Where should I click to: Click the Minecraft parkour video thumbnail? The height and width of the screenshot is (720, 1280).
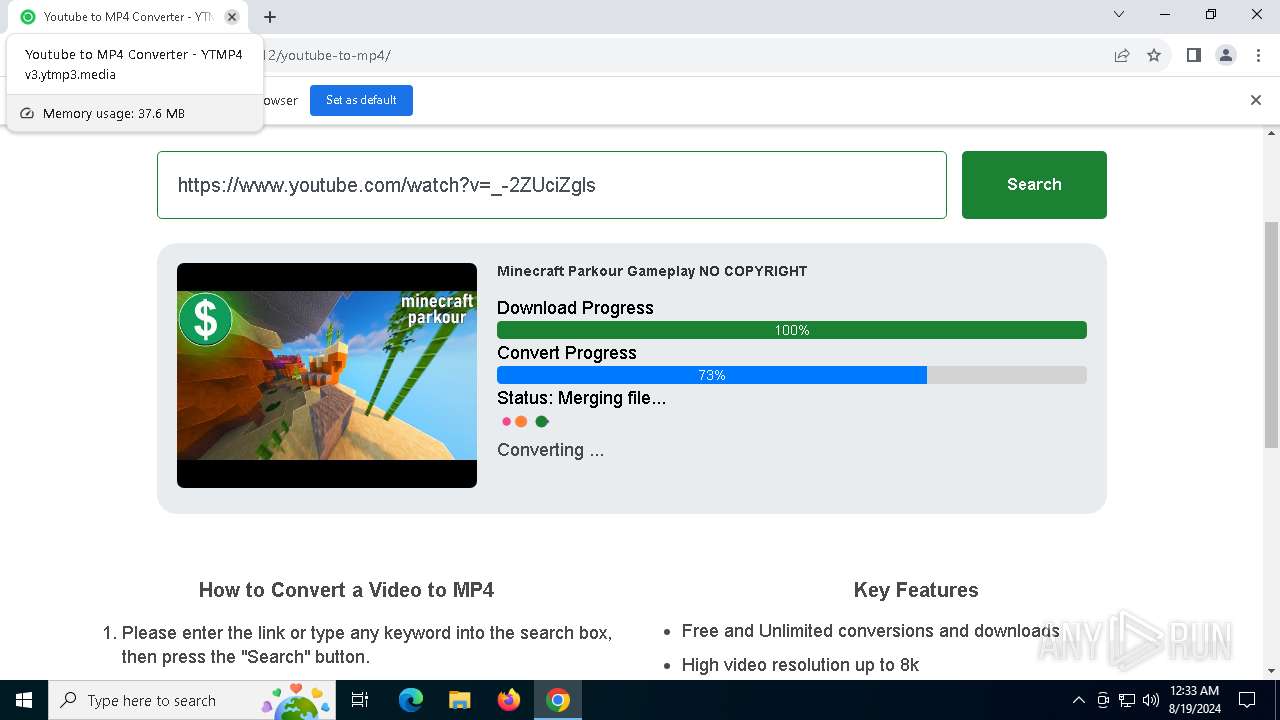[327, 375]
